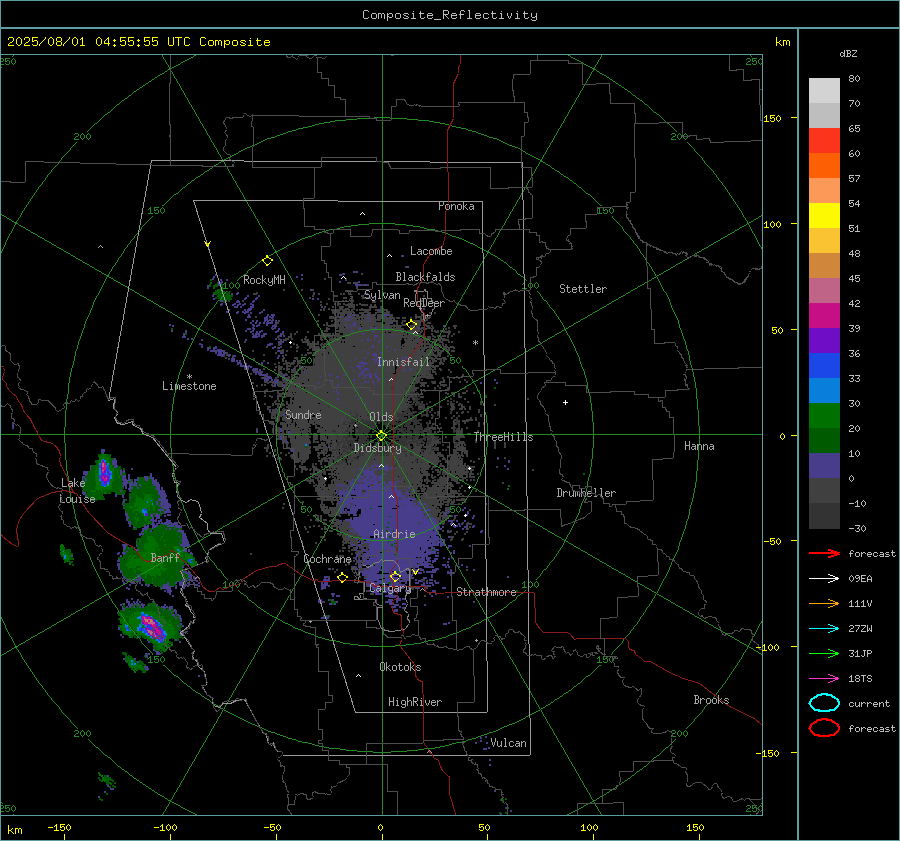Image resolution: width=900 pixels, height=841 pixels.
Task: Click the Blackfalds city label
Action: click(x=425, y=277)
